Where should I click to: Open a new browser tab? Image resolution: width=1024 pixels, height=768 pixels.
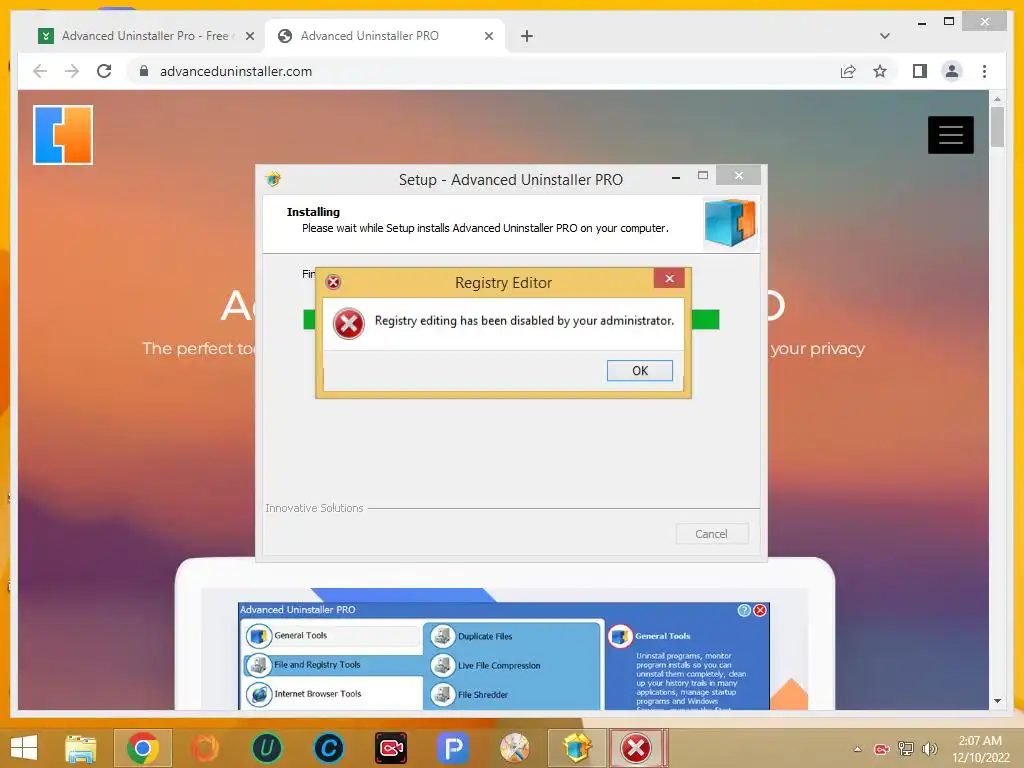coord(527,36)
